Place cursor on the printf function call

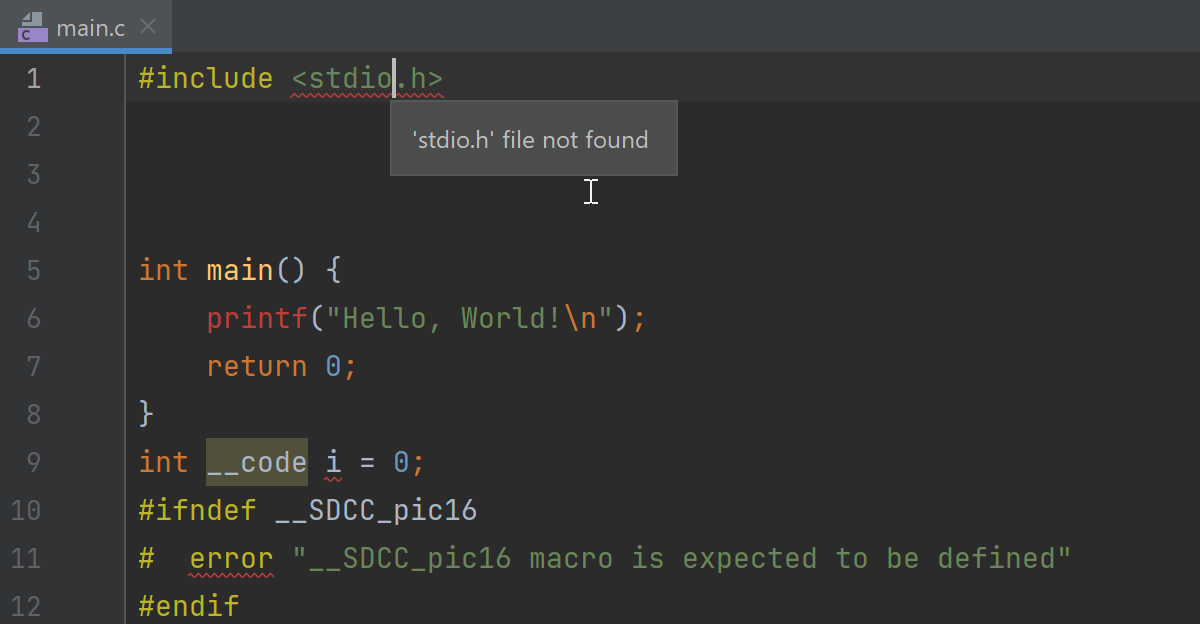point(255,317)
